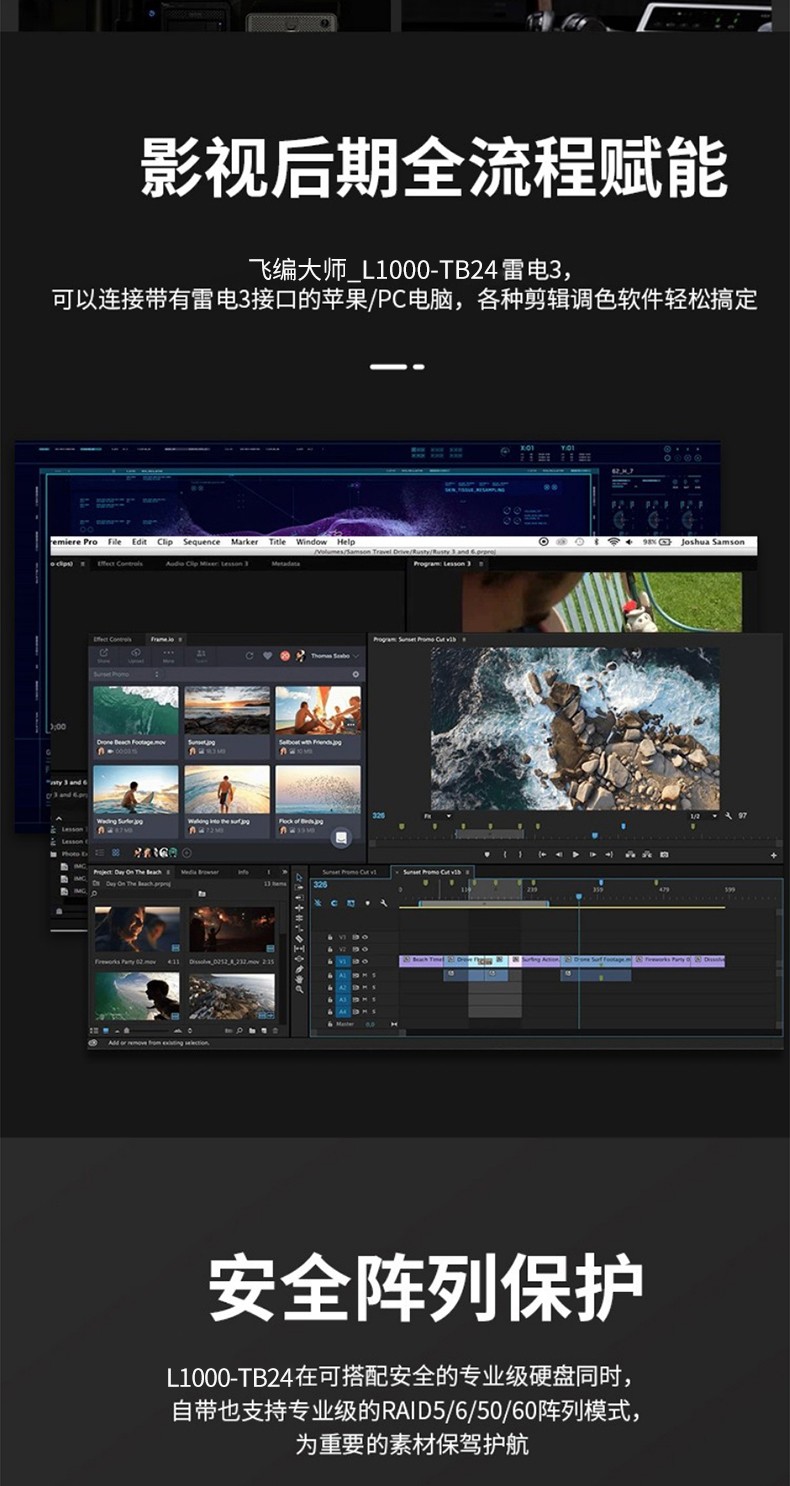
Task: Select the Hand tool in tools panel
Action: pos(299,979)
